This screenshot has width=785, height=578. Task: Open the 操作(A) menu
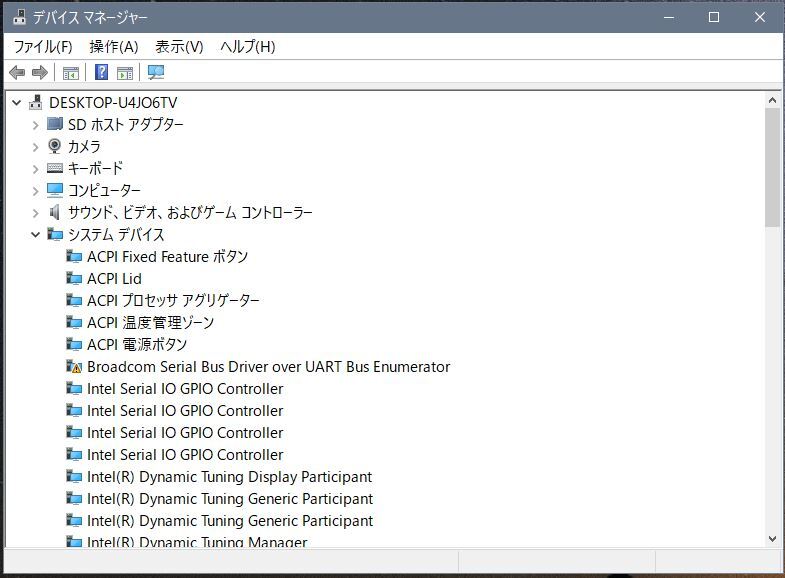click(114, 47)
